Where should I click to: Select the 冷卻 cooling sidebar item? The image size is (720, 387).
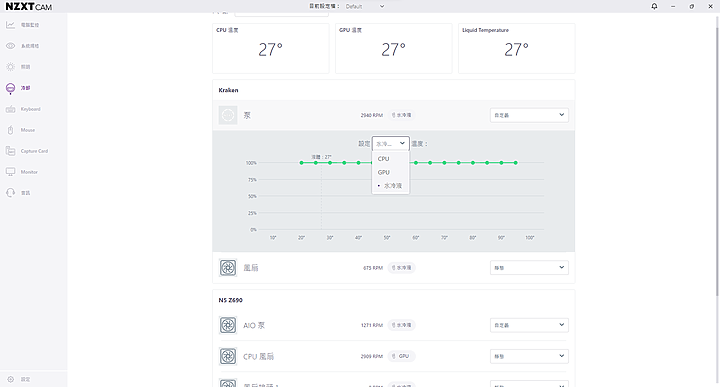18,88
